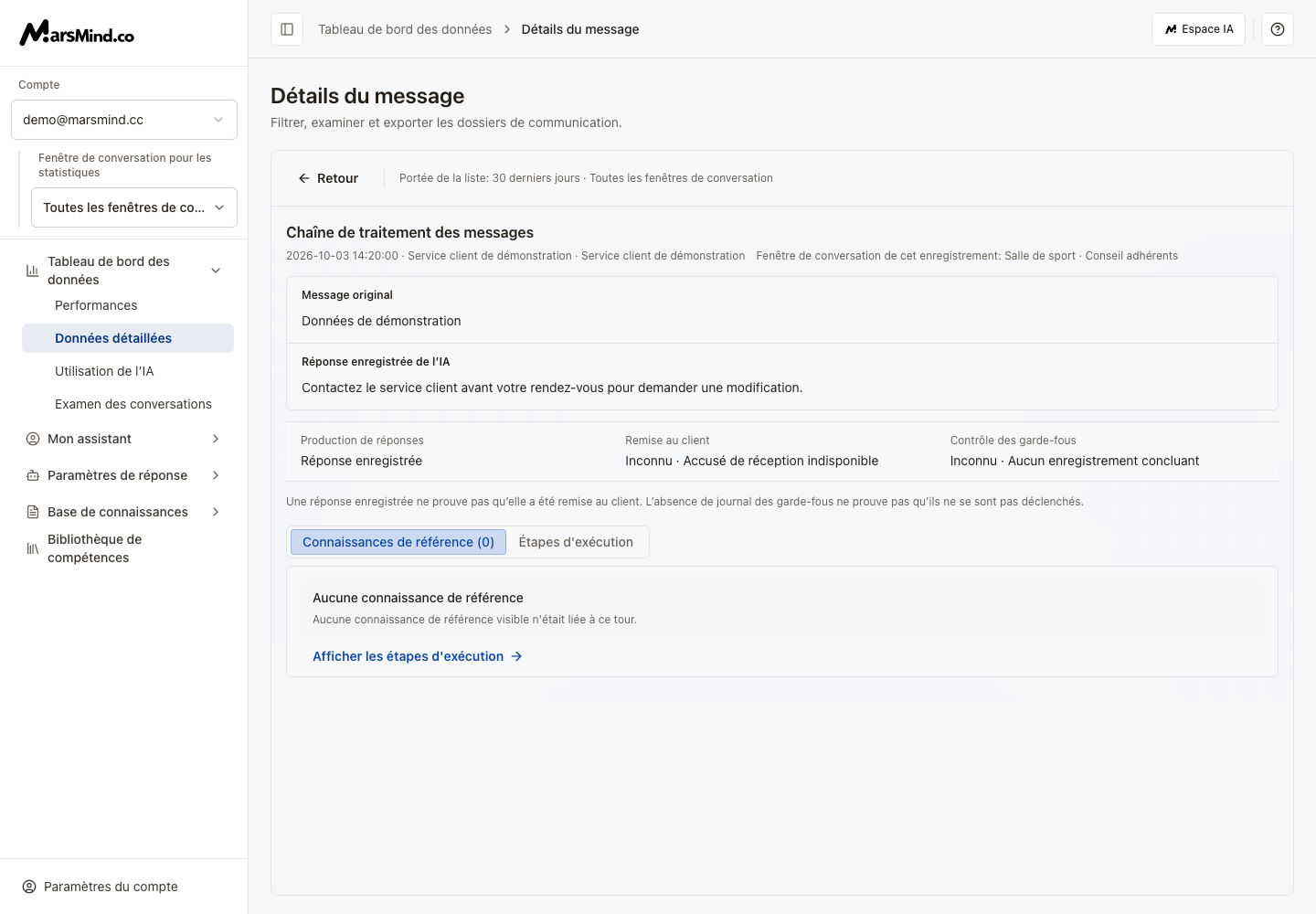This screenshot has width=1316, height=914.
Task: Toggle the sidebar panel icon
Action: [287, 29]
